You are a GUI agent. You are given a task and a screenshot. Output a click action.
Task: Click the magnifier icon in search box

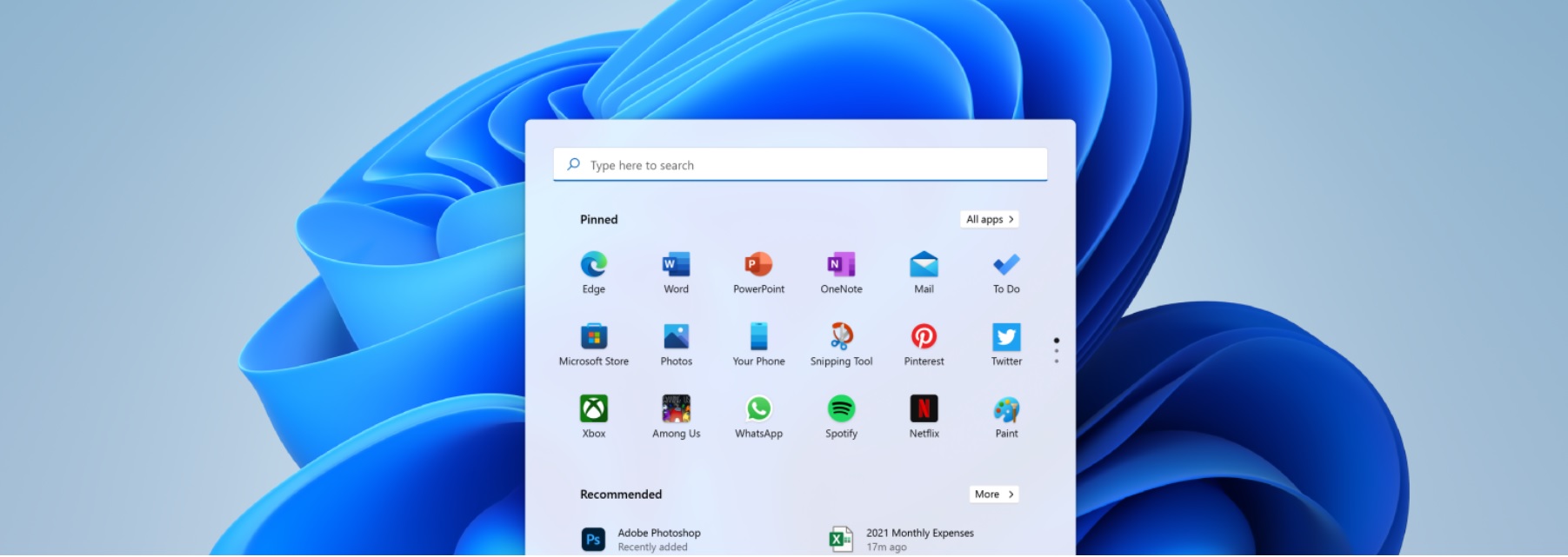(x=574, y=164)
